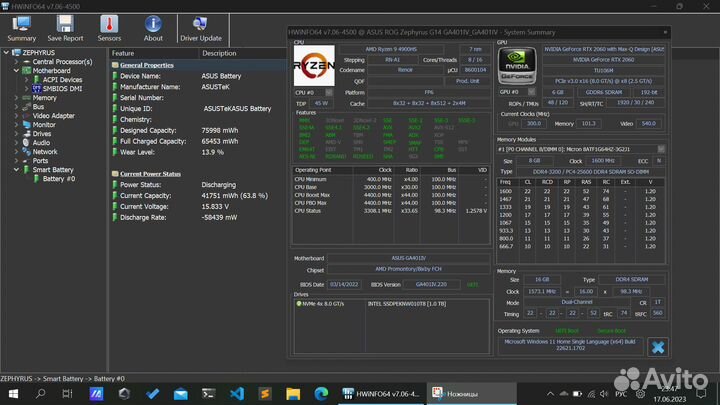Select the Wear Level row
Image resolution: width=720 pixels, height=405 pixels.
tap(197, 152)
